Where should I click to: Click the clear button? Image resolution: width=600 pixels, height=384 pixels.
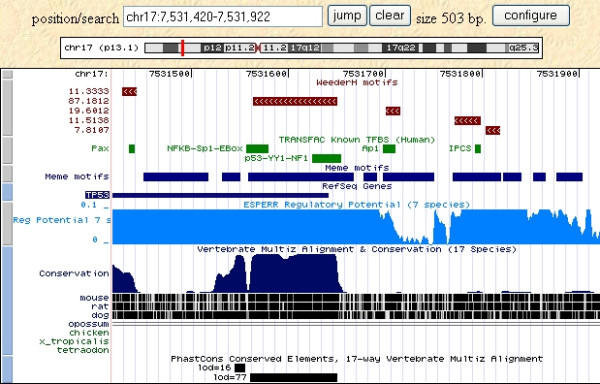(390, 16)
